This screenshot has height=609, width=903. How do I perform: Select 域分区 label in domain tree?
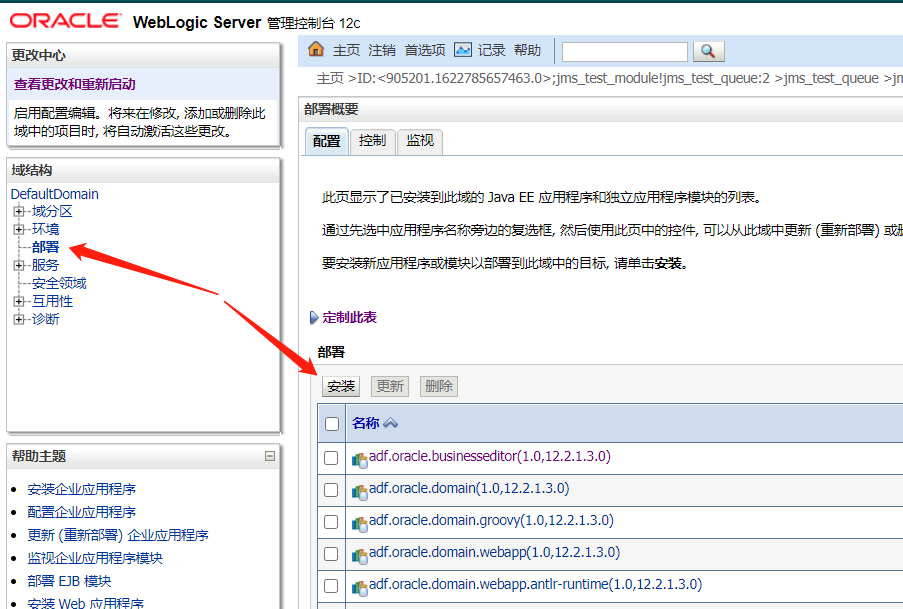coord(52,211)
